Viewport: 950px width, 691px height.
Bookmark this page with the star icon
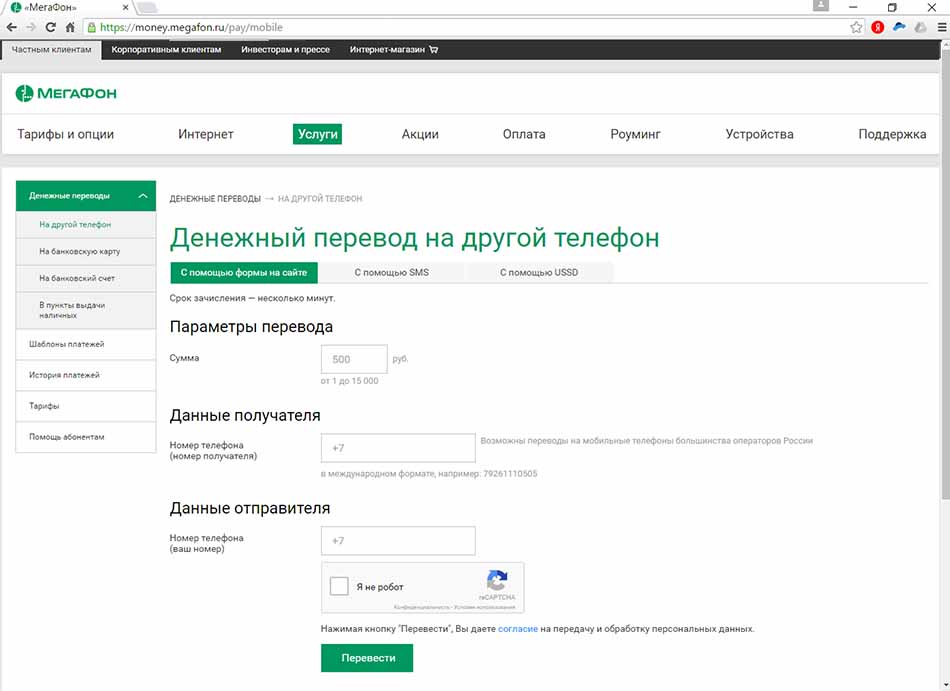pyautogui.click(x=855, y=27)
